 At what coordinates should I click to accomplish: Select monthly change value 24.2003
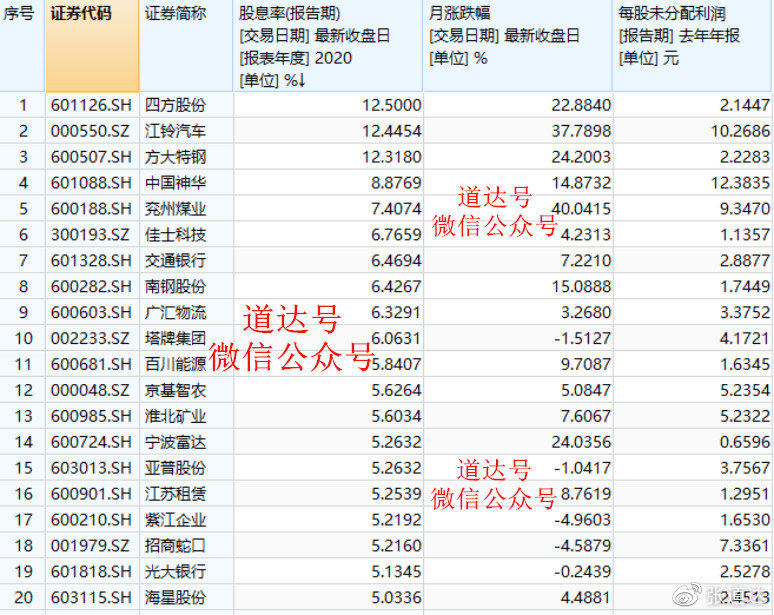click(x=581, y=157)
